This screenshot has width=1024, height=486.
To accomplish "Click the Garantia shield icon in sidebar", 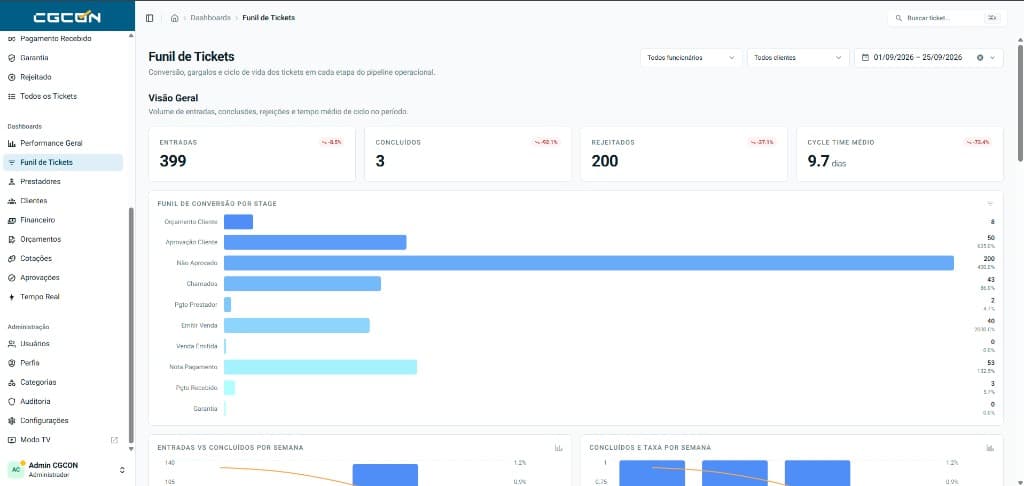I will (x=12, y=57).
